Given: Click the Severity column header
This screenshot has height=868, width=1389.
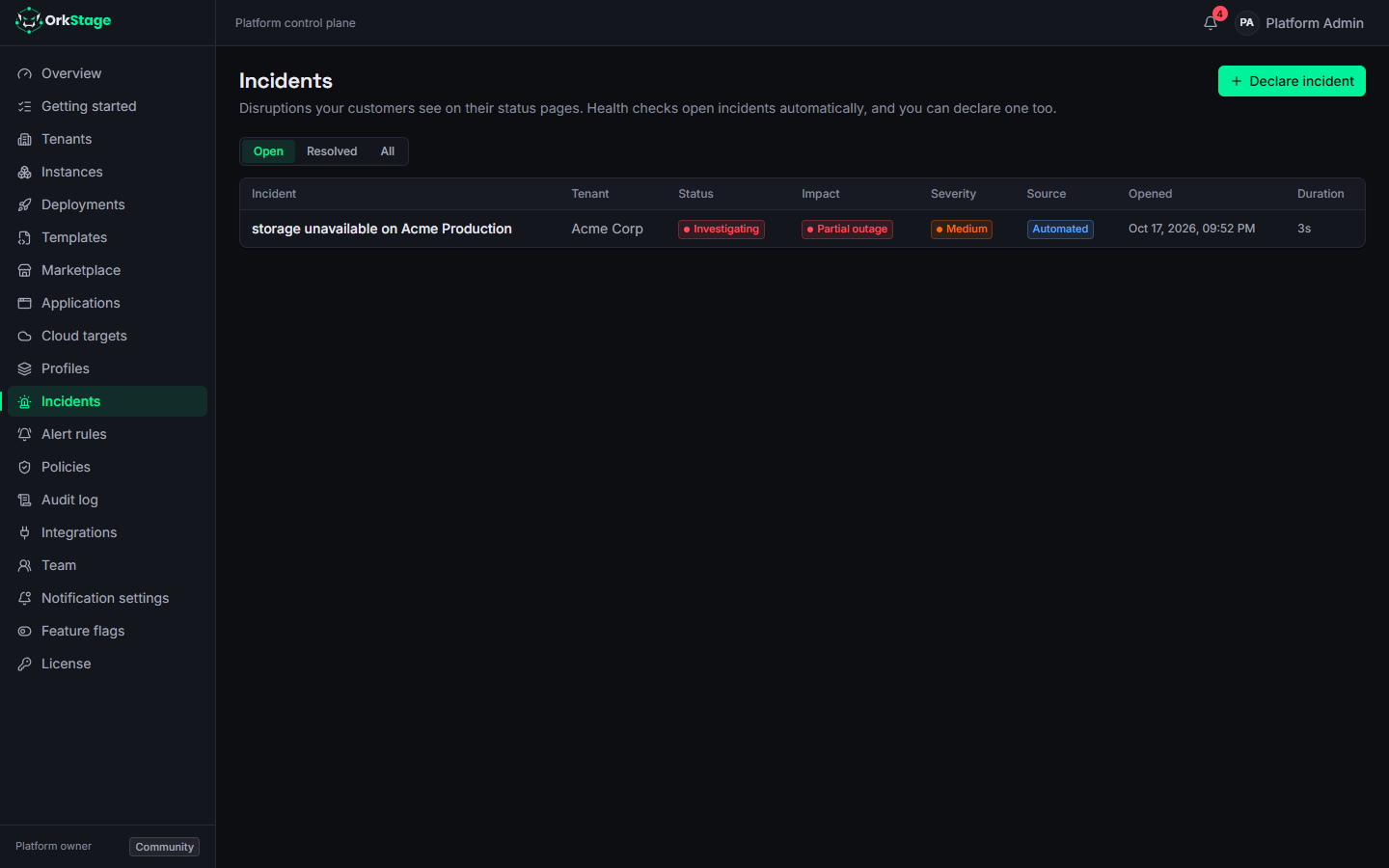Looking at the screenshot, I should click(953, 194).
